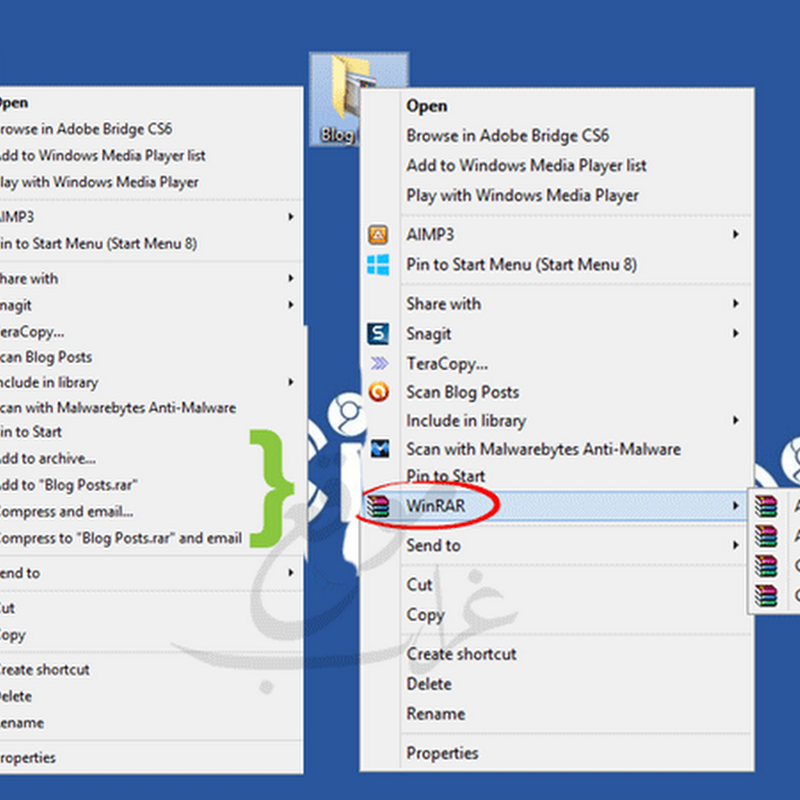
Task: Select Rename in the left context menu
Action: pyautogui.click(x=22, y=723)
